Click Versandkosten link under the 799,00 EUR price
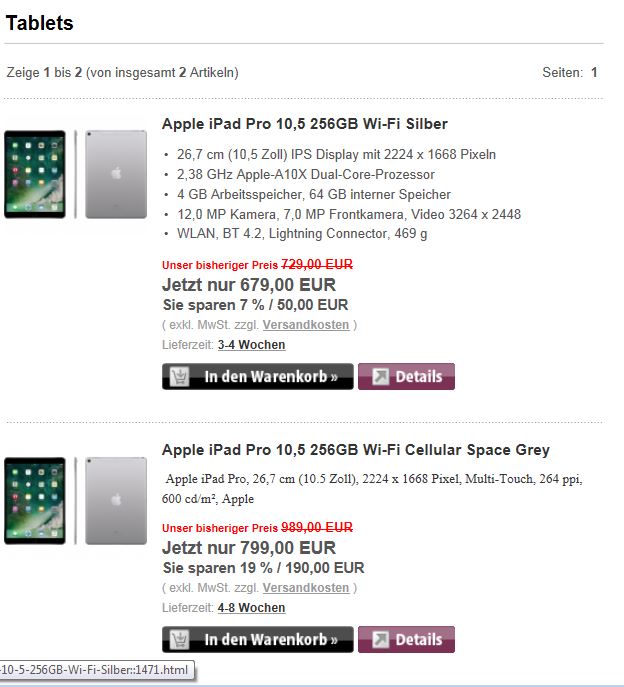 (306, 588)
